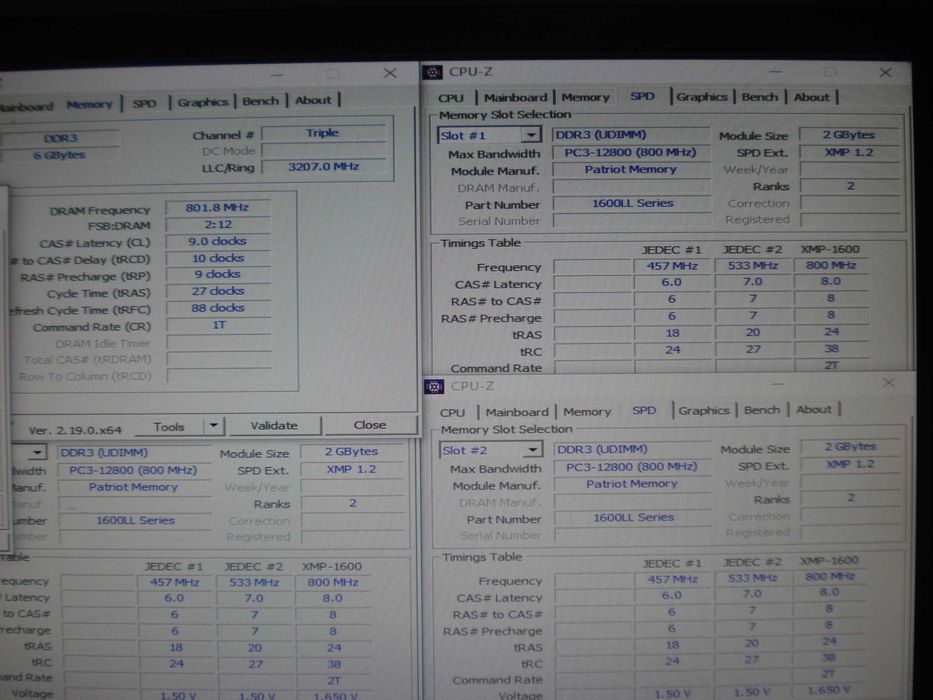The image size is (933, 700).
Task: Click the DRAM Frequency value 801.8 MHz
Action: (x=217, y=208)
